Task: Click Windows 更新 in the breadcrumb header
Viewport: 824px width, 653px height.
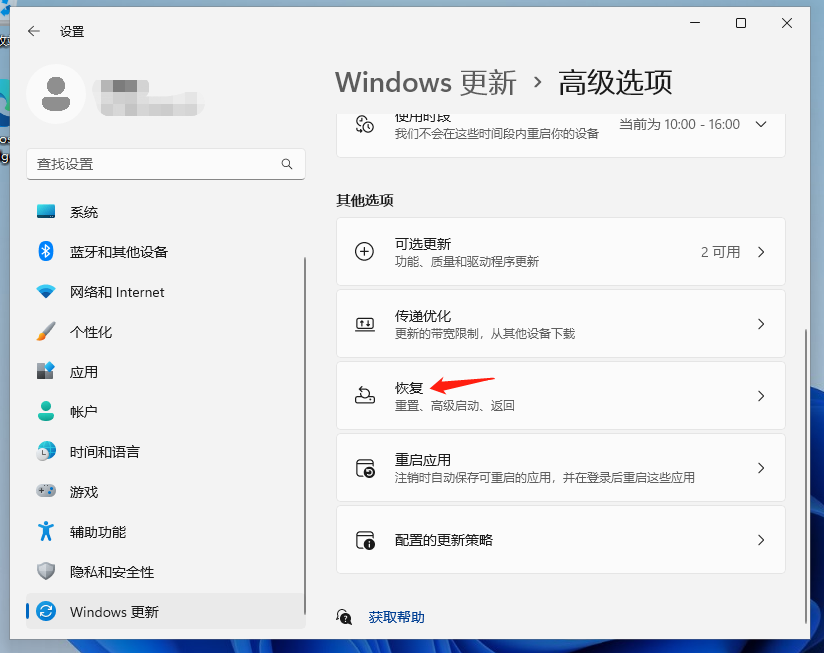Action: [x=426, y=82]
